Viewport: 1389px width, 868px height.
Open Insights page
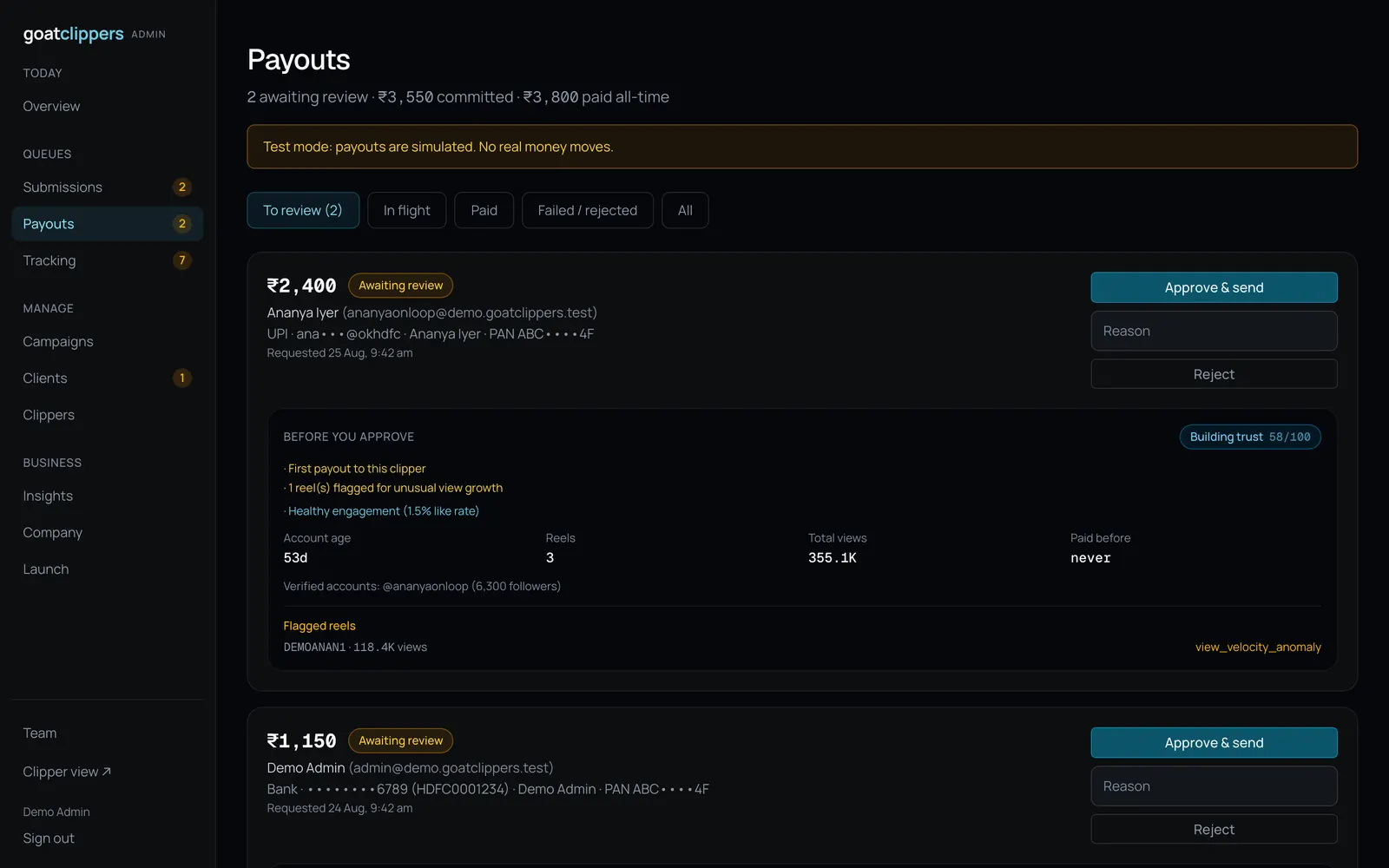pos(108,496)
